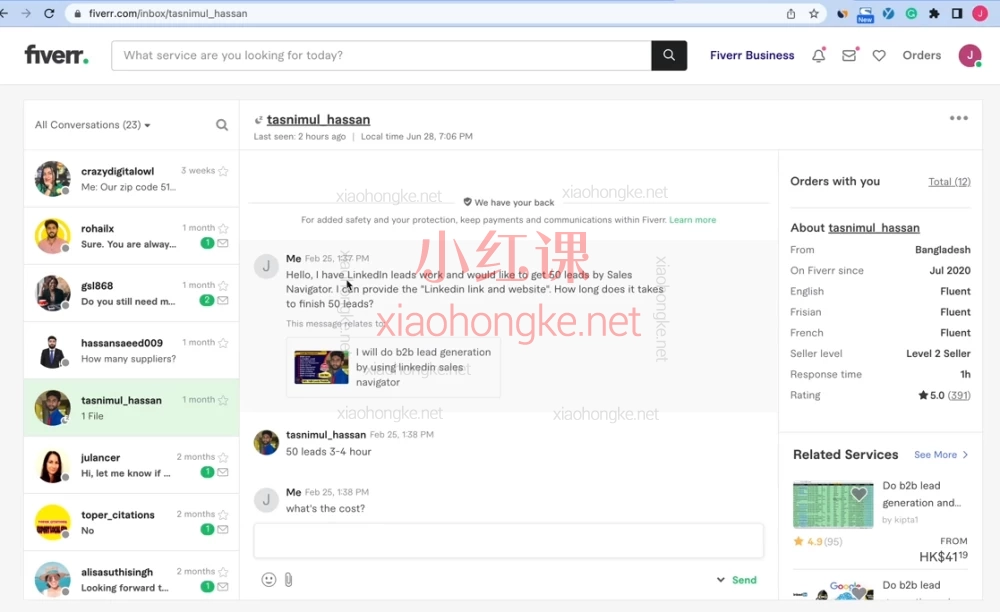Mark rohailx conversation unread via envelope icon
This screenshot has width=1000, height=612.
point(223,243)
